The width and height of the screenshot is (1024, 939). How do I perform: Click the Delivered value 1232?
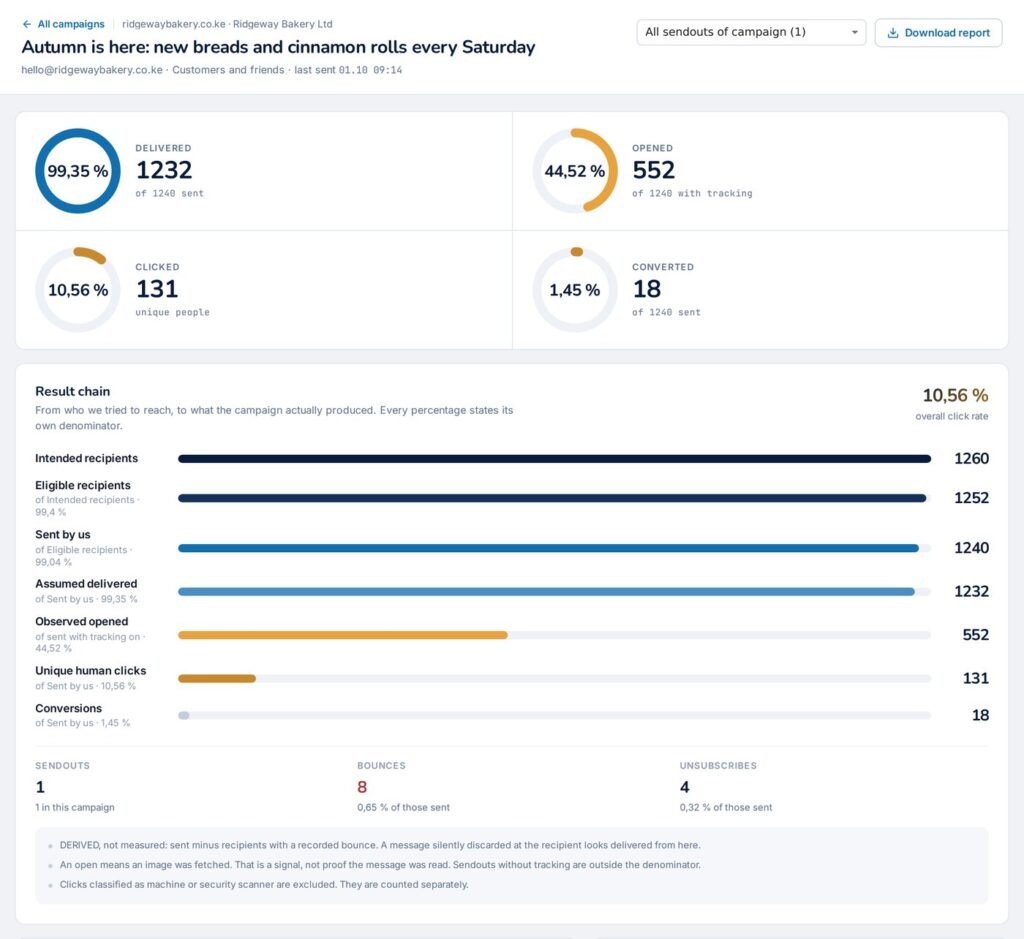point(164,170)
